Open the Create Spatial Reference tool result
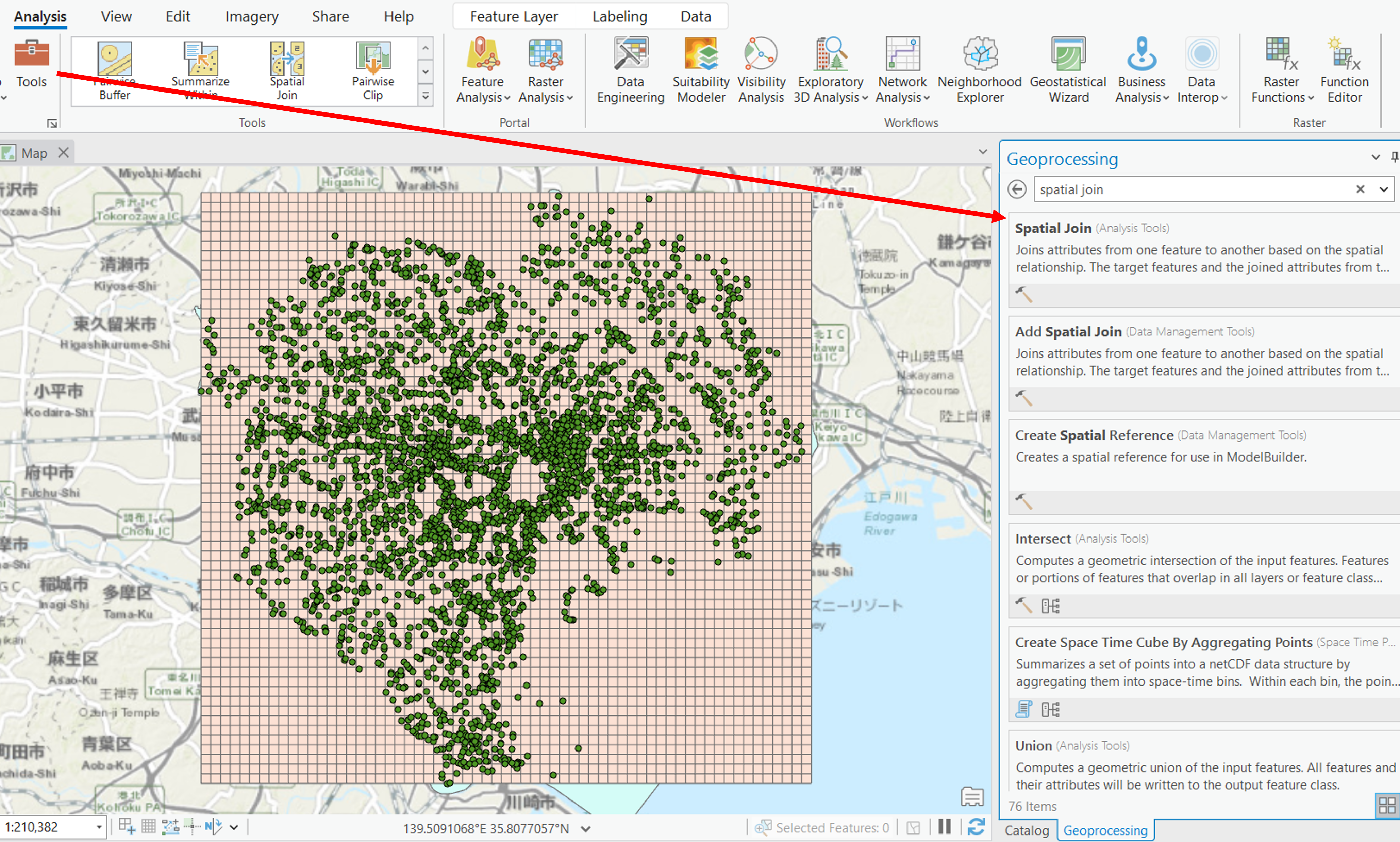The image size is (1400, 842). tap(1204, 467)
